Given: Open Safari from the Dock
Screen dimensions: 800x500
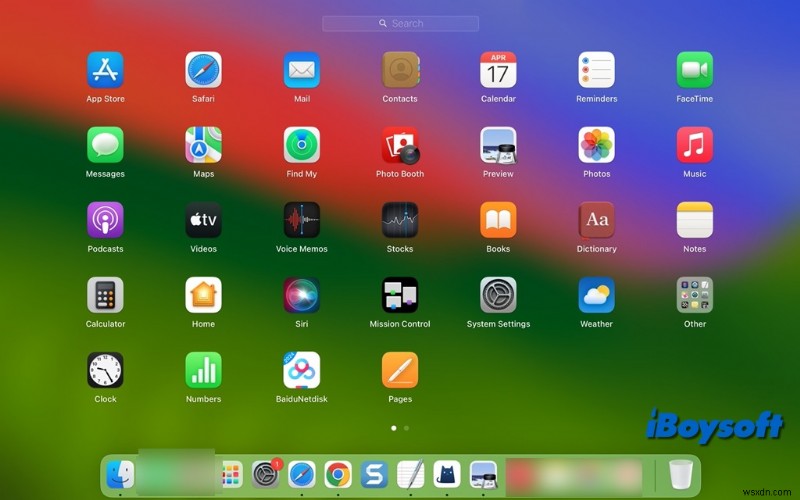Looking at the screenshot, I should (x=302, y=474).
